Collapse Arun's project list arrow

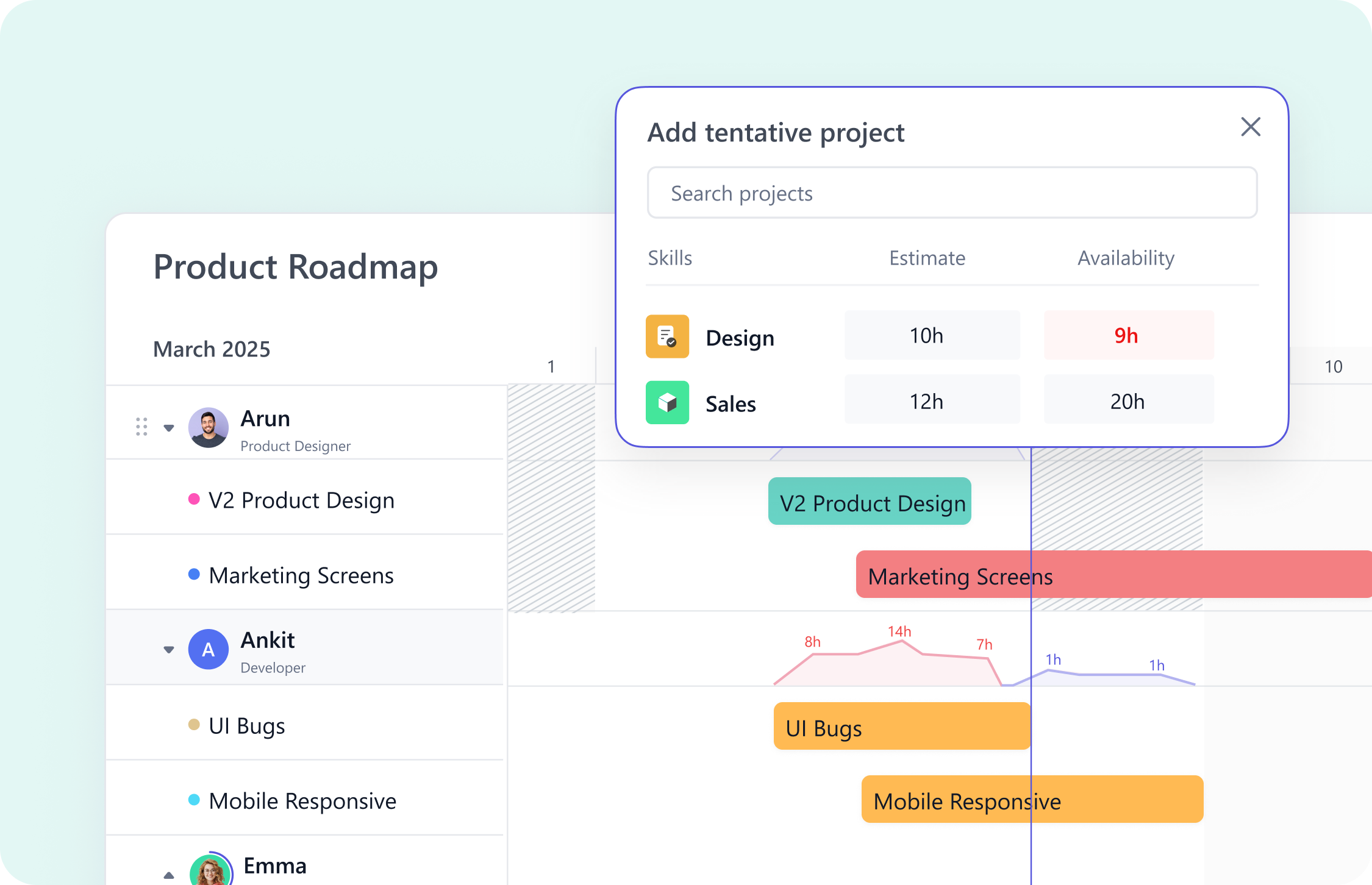[x=169, y=428]
